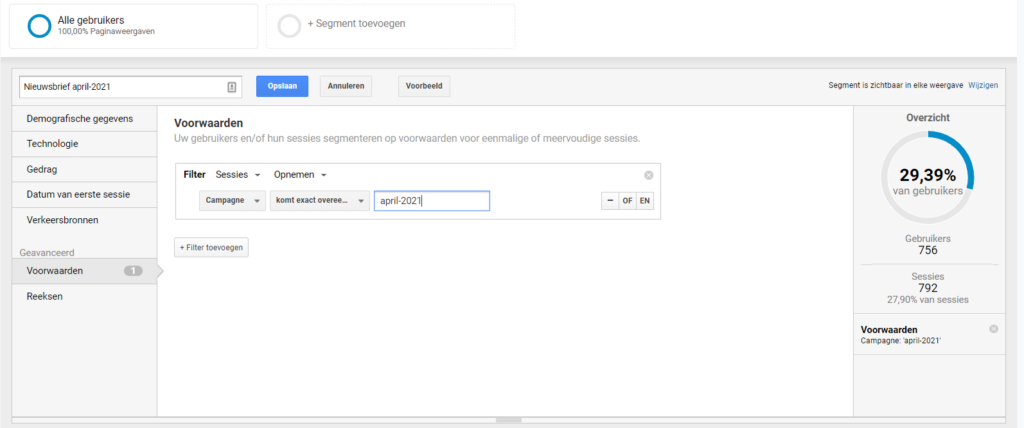The image size is (1024, 428).
Task: Click '+ Segment toevoegen' box
Action: (390, 26)
